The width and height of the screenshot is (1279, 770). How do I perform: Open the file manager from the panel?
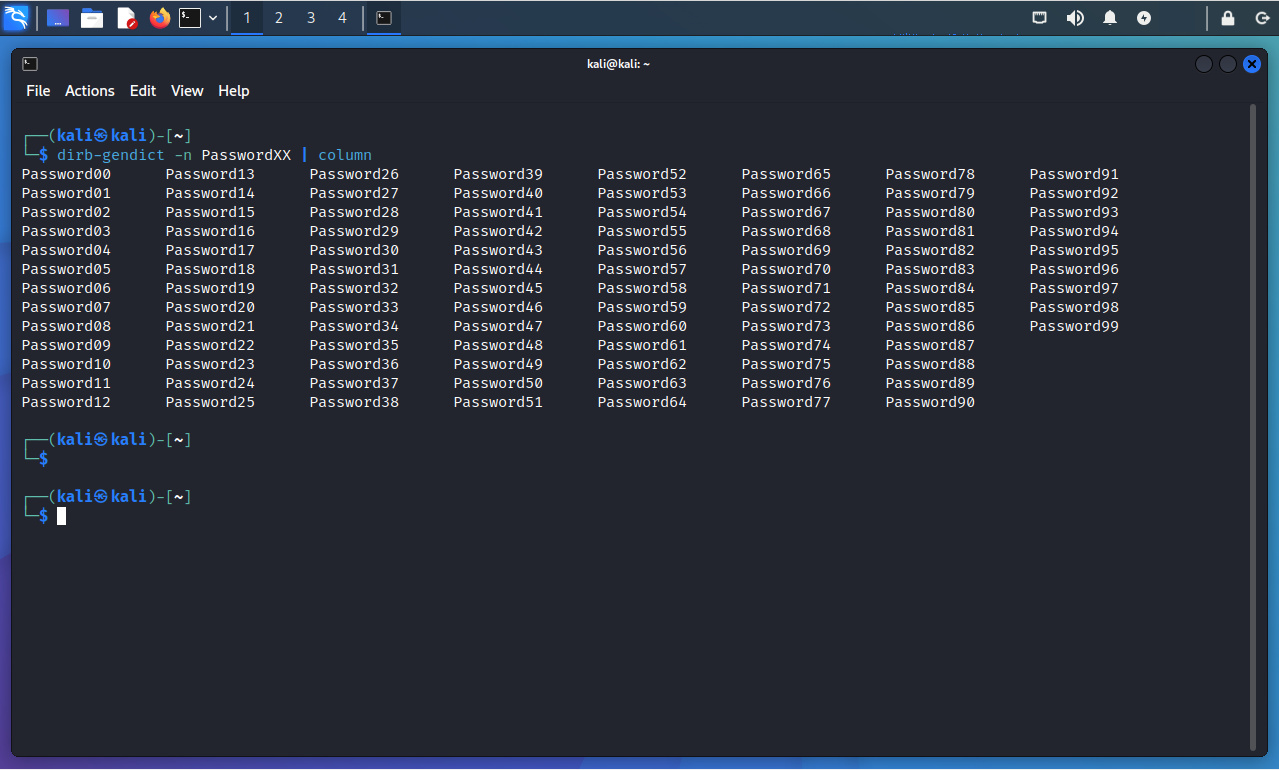[92, 18]
